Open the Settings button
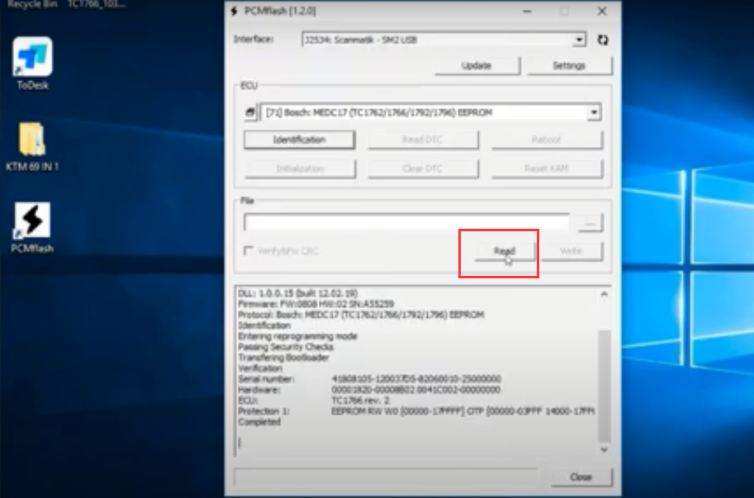Screen dimensions: 754x498 569,66
